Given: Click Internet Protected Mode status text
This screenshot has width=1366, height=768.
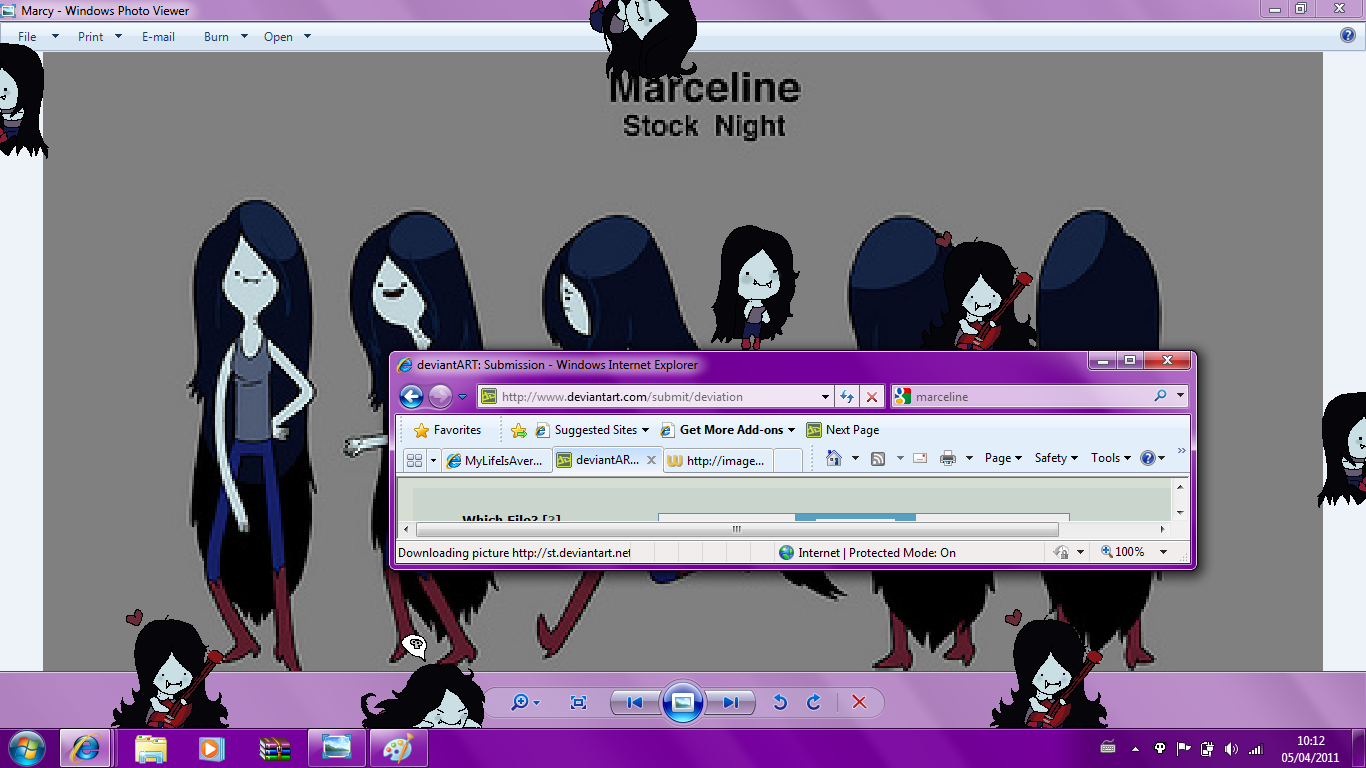Looking at the screenshot, I should tap(867, 552).
